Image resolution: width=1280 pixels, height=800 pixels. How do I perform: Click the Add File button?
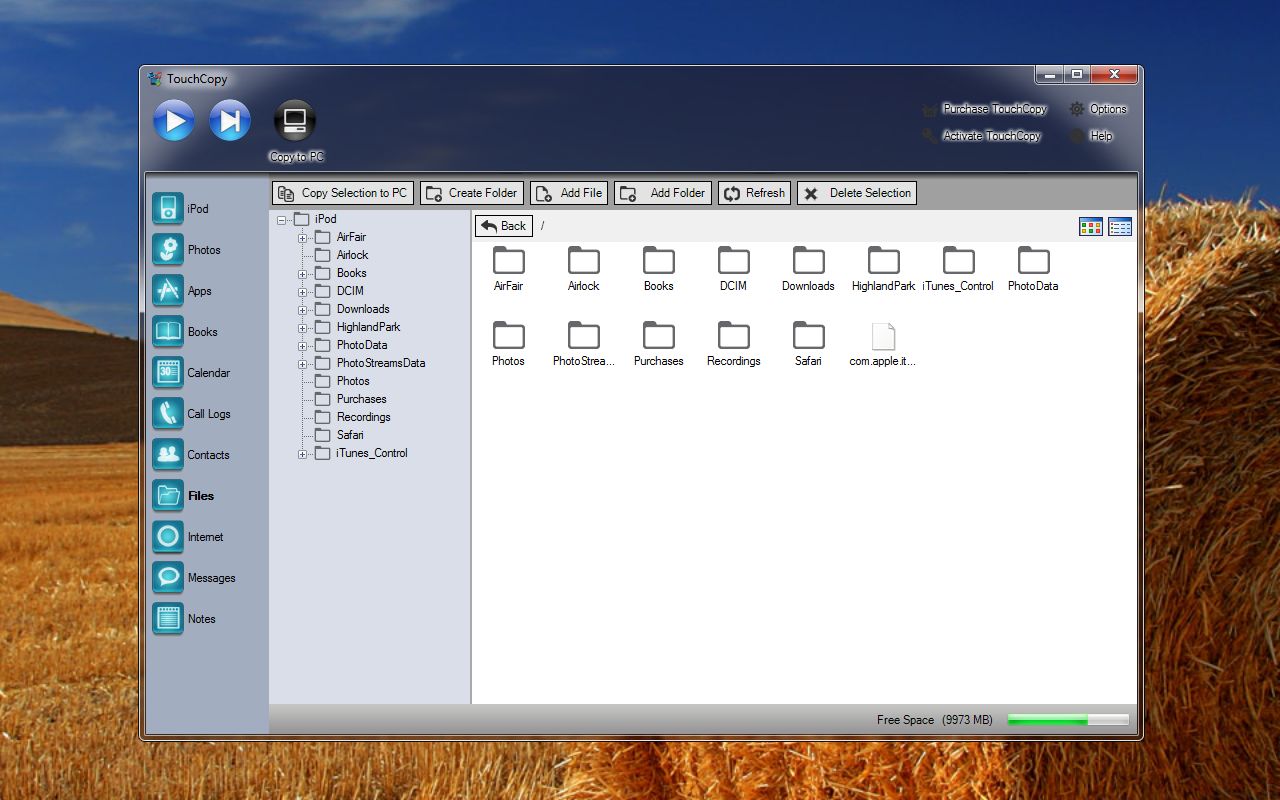[x=569, y=193]
